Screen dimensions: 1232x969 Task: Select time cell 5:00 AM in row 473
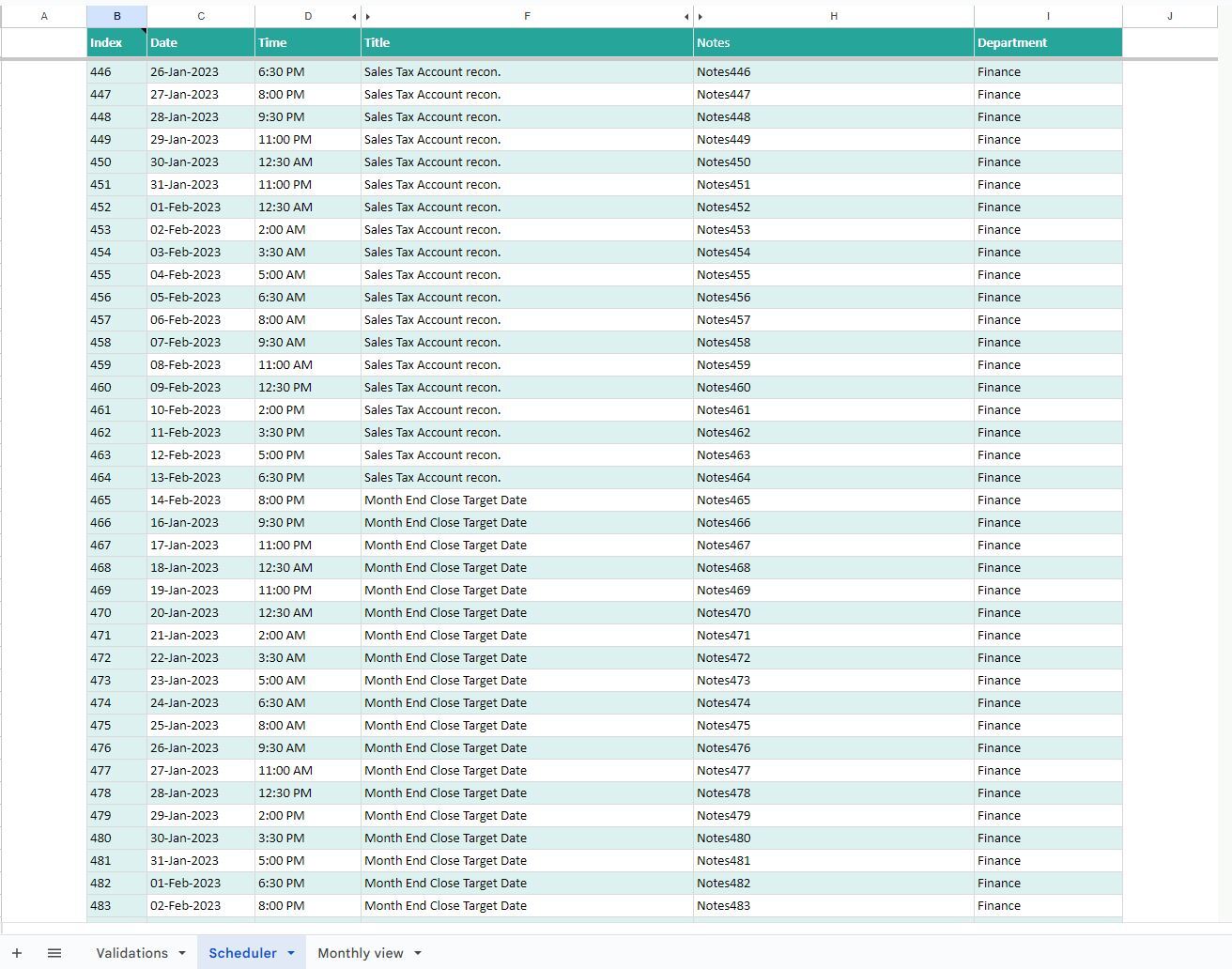point(308,681)
